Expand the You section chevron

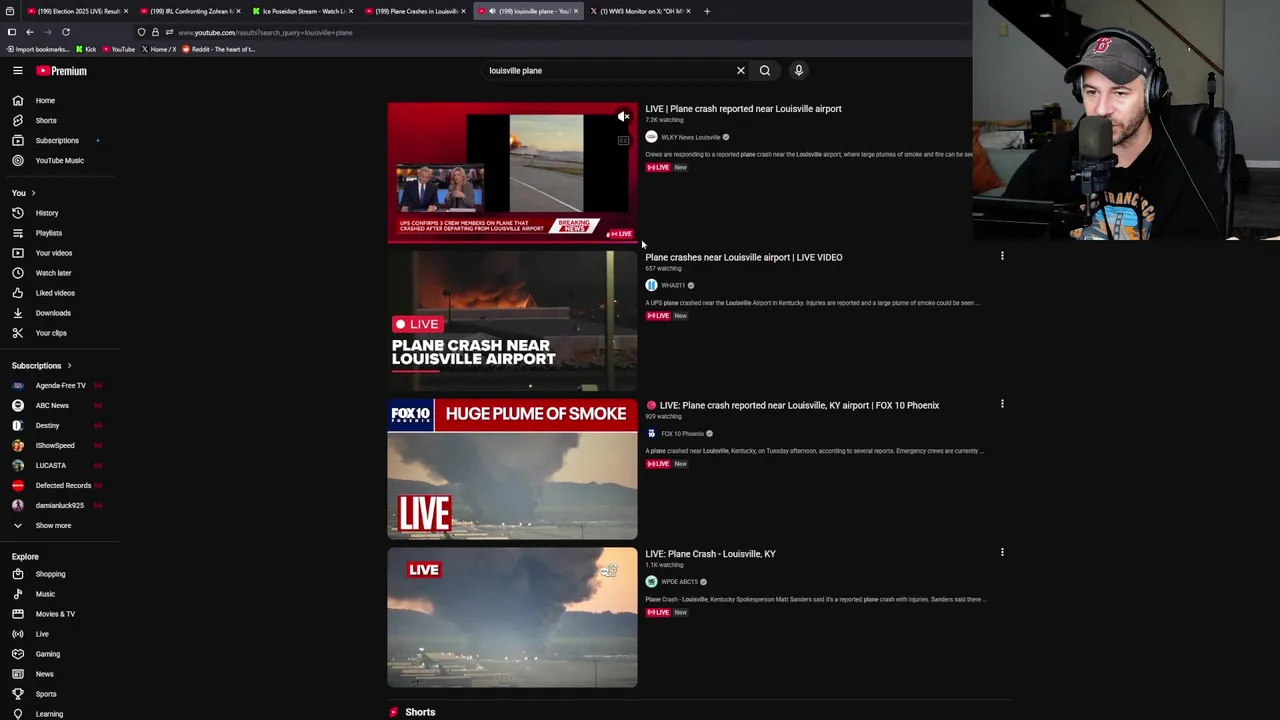coord(33,193)
